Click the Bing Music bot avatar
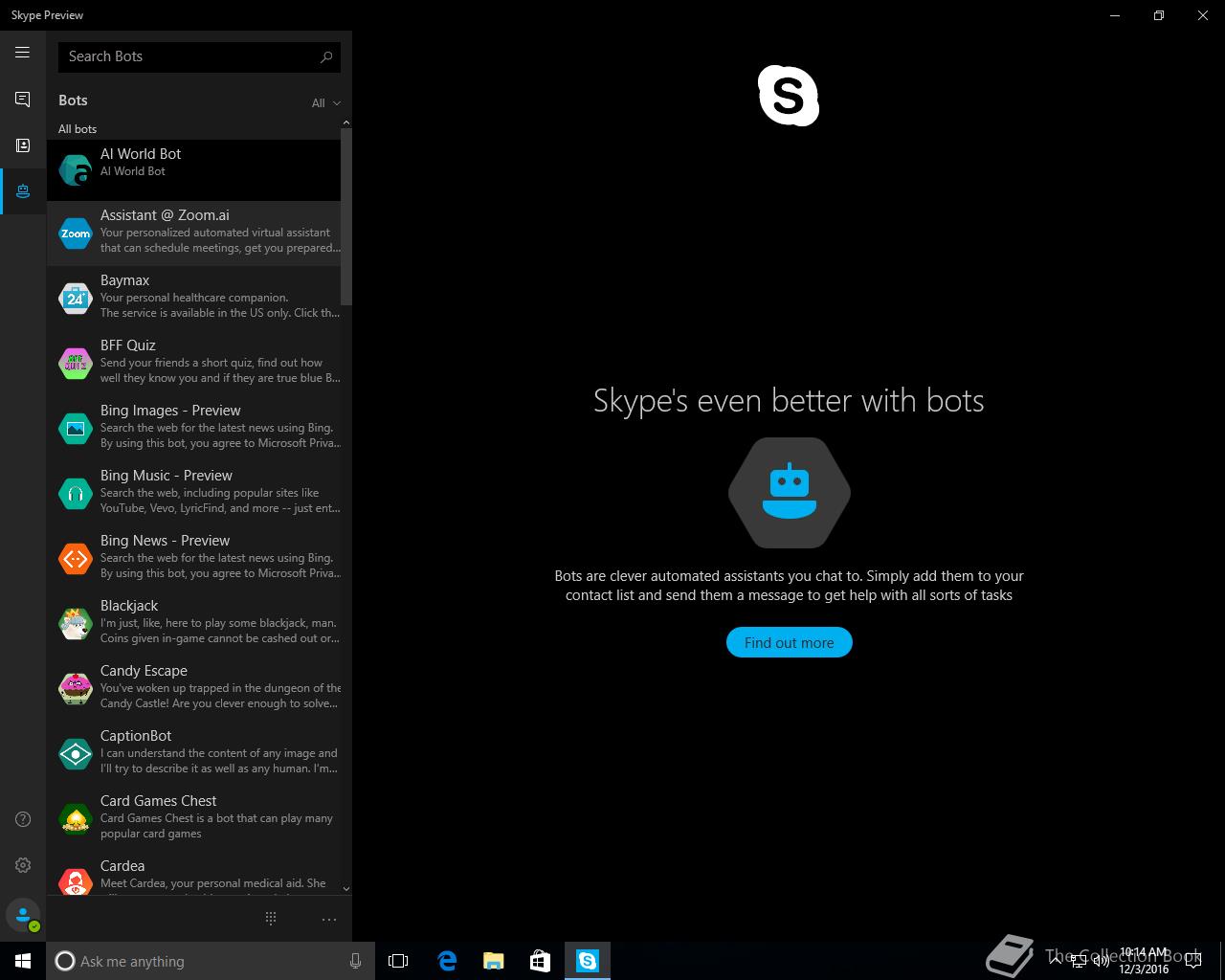The width and height of the screenshot is (1225, 980). pos(76,494)
